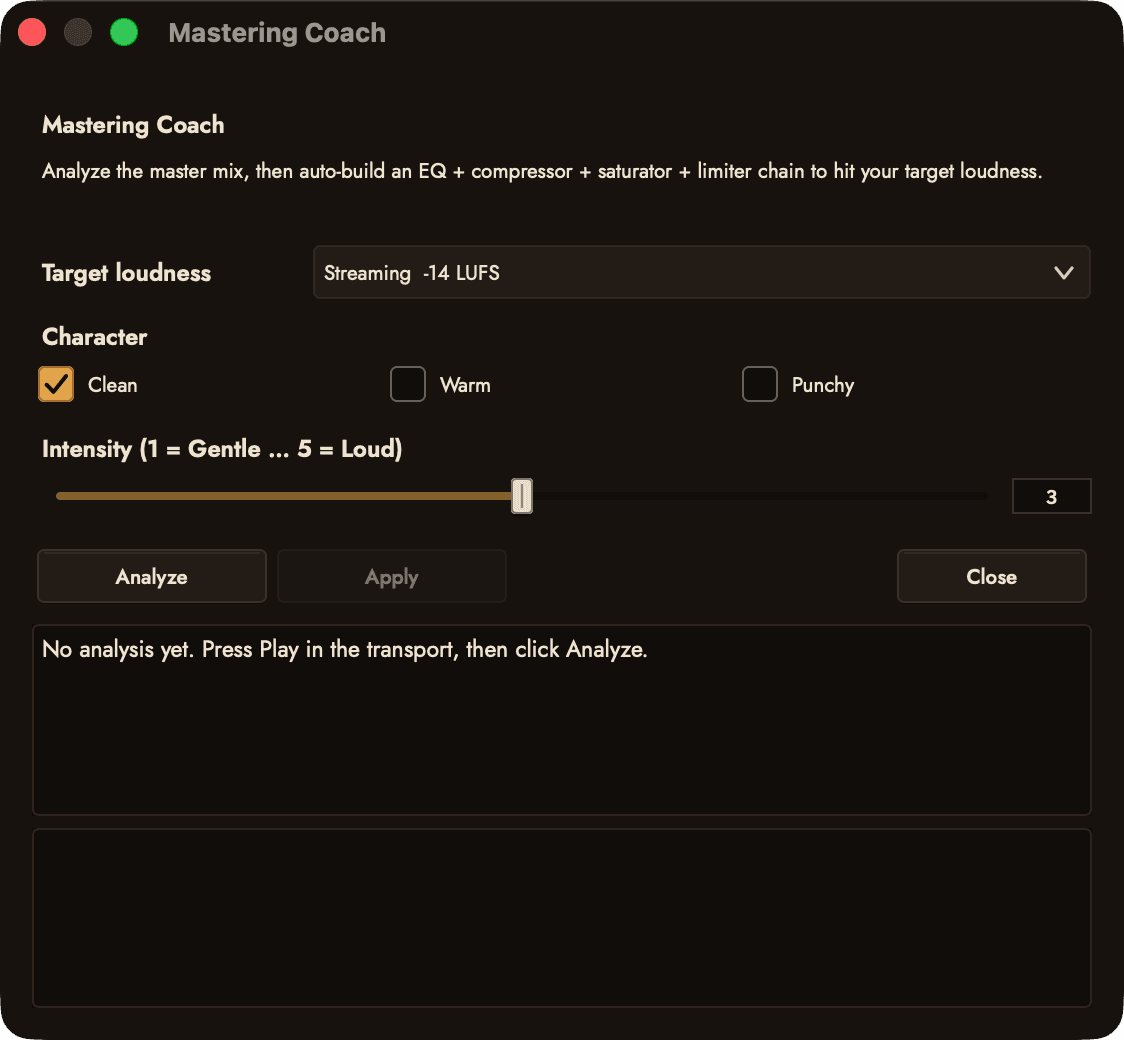The image size is (1124, 1040).
Task: Open the Target loudness dropdown
Action: [701, 272]
